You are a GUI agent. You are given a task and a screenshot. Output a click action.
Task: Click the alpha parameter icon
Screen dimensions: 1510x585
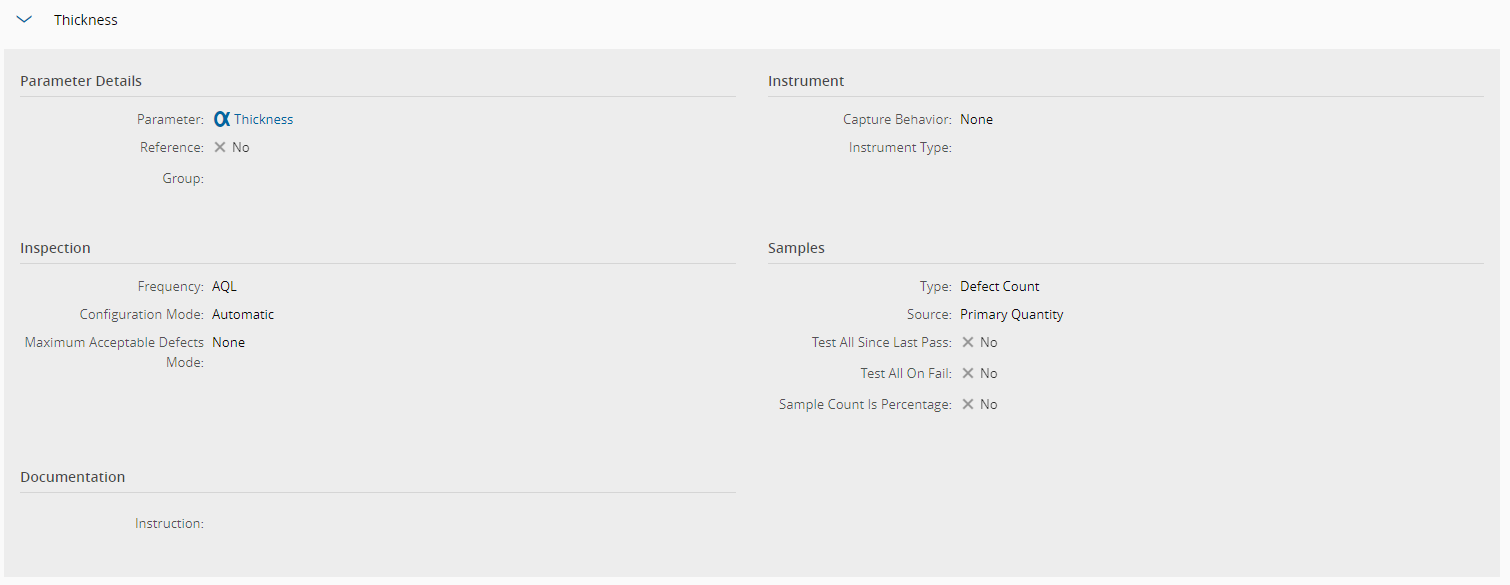click(222, 119)
